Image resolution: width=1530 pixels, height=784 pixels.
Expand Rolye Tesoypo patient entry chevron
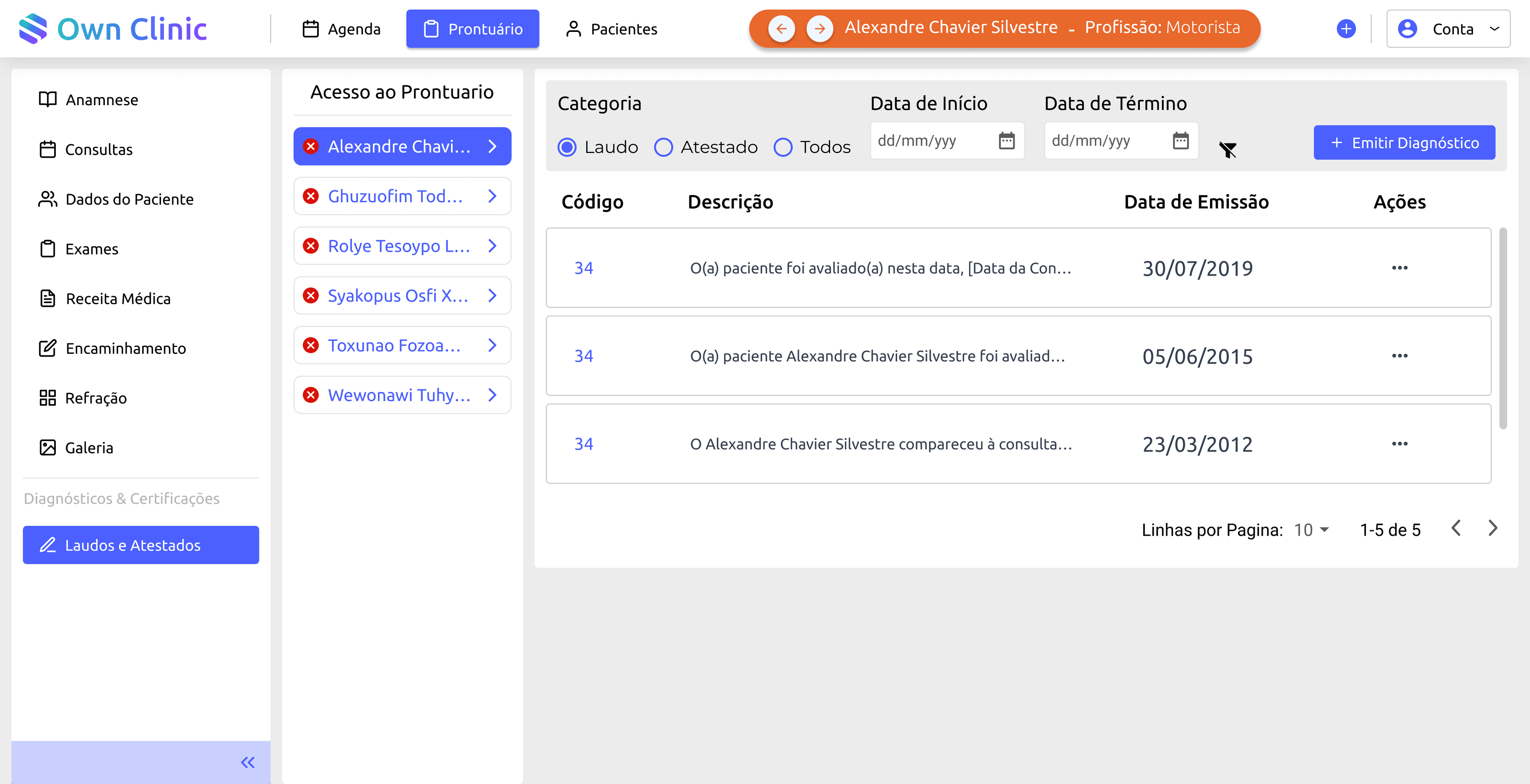tap(492, 246)
